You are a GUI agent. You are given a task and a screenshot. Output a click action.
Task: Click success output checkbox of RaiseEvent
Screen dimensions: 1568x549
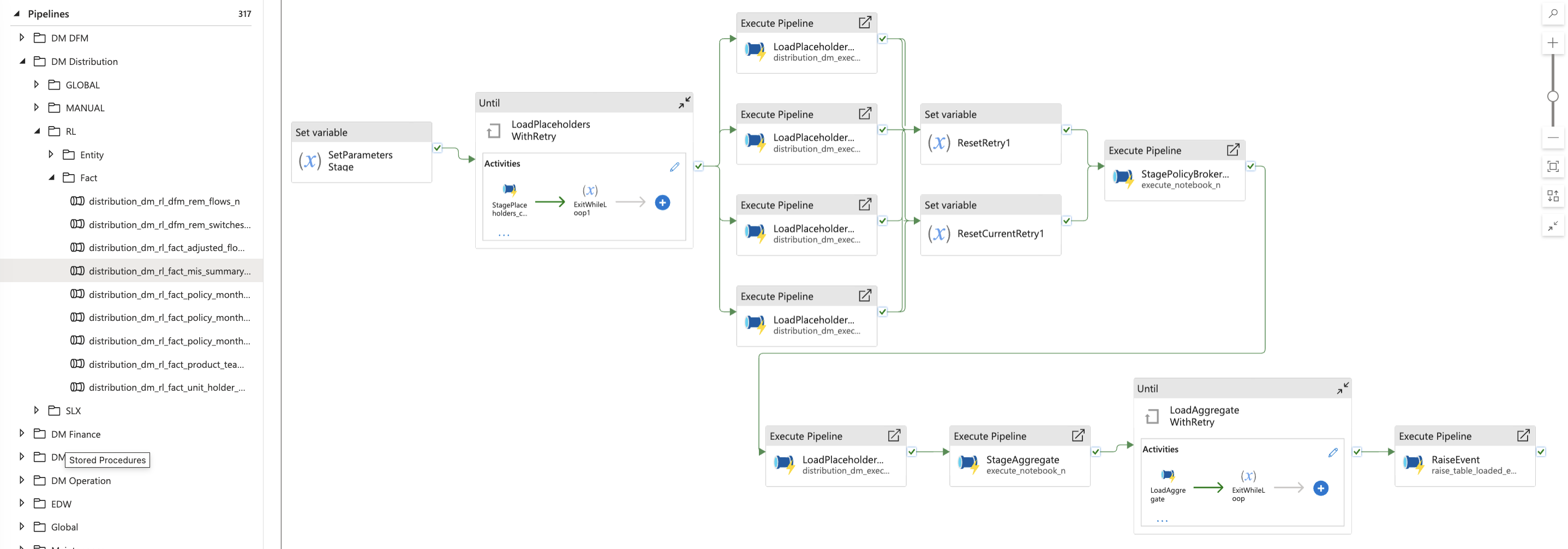pyautogui.click(x=1541, y=452)
